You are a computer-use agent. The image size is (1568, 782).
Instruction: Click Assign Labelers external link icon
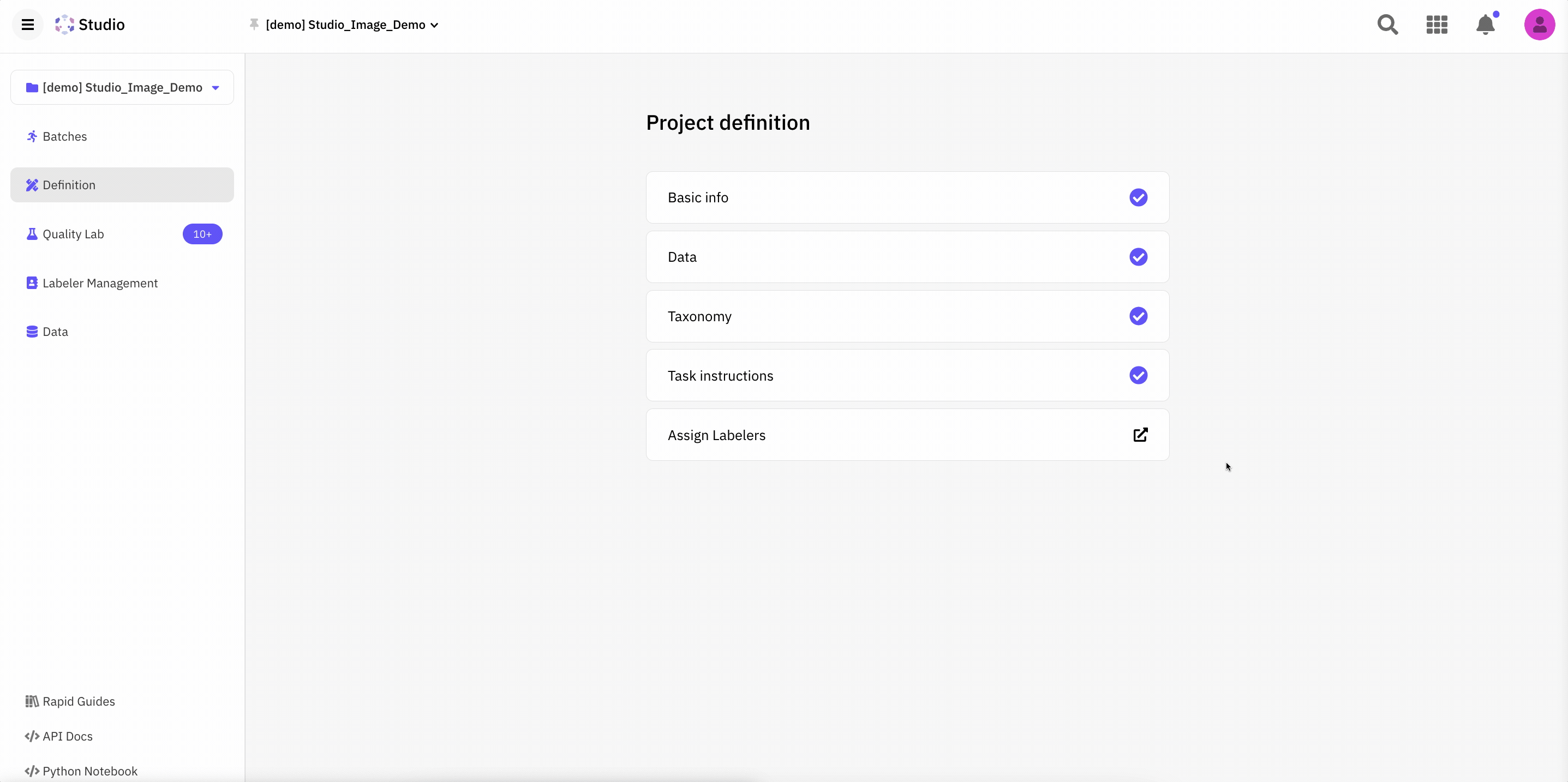tap(1140, 435)
